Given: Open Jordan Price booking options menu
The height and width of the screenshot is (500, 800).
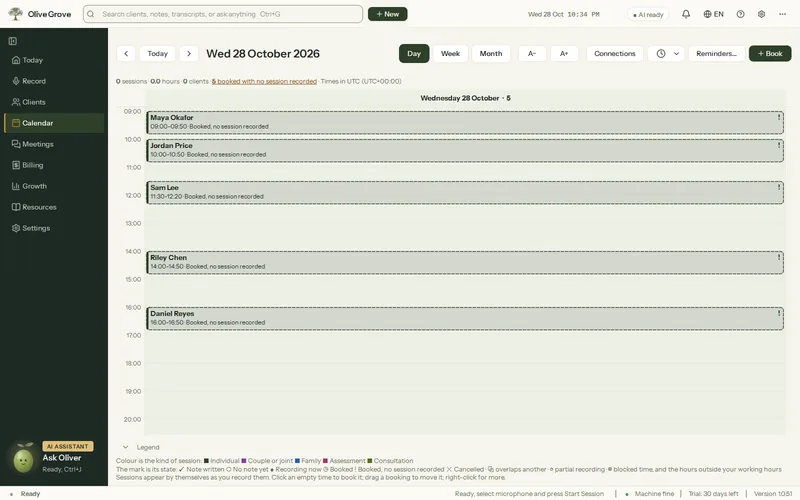Looking at the screenshot, I should click(x=779, y=145).
